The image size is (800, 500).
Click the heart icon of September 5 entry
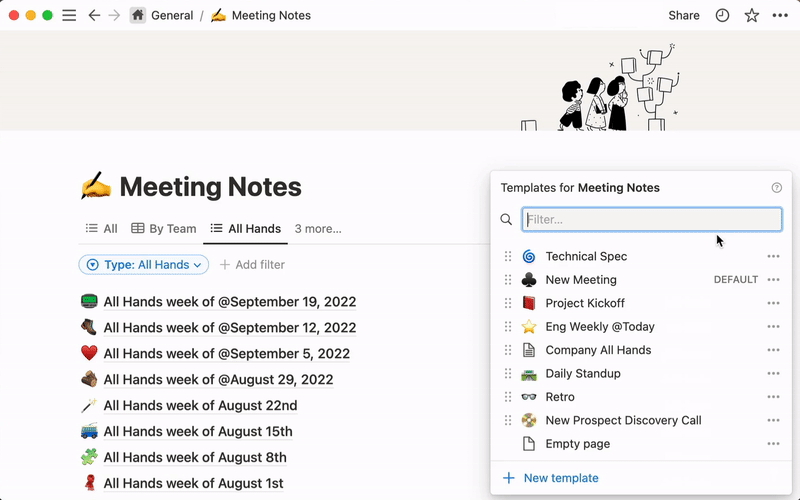click(89, 353)
